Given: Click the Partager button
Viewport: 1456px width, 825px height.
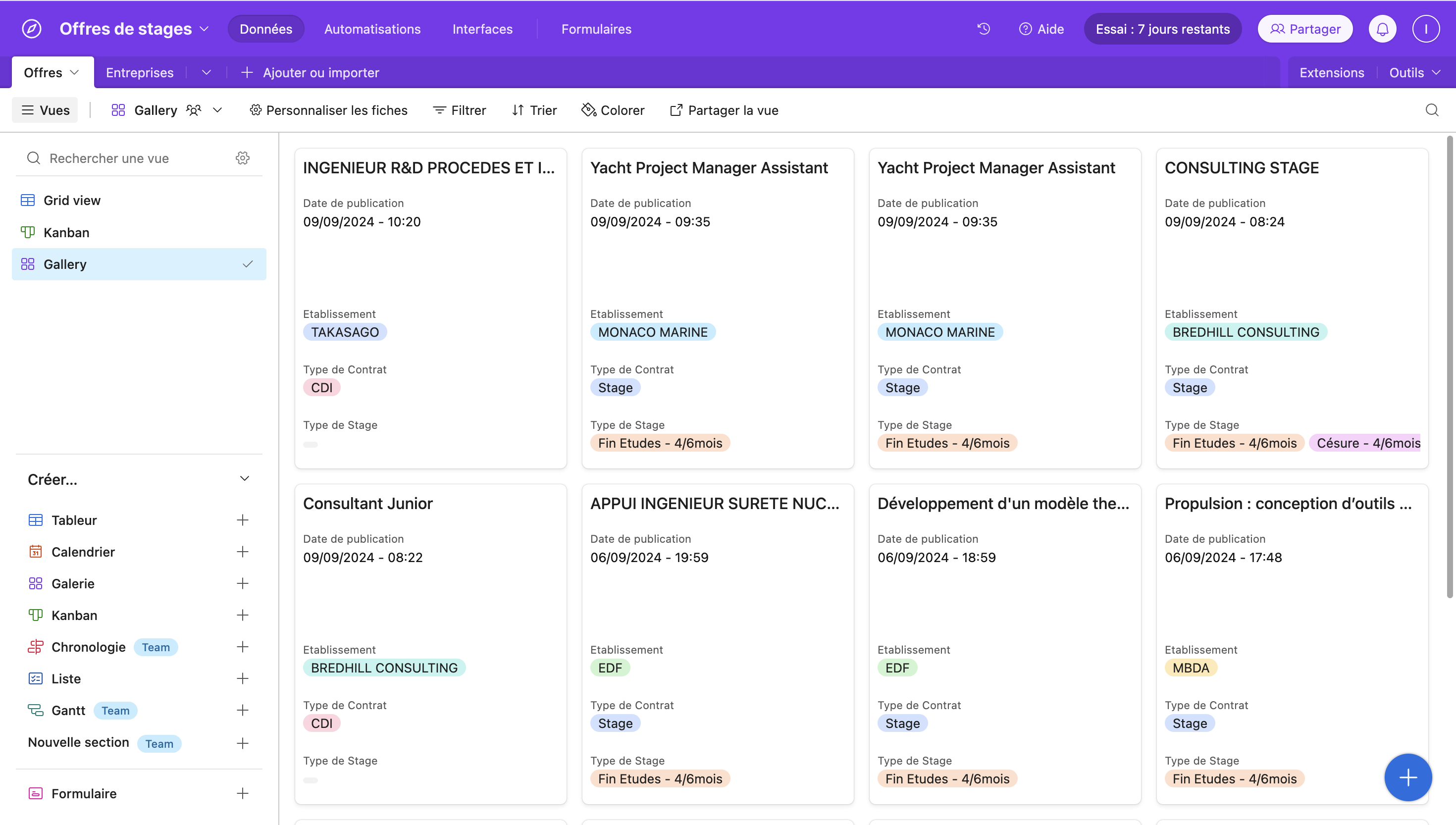Looking at the screenshot, I should point(1305,29).
